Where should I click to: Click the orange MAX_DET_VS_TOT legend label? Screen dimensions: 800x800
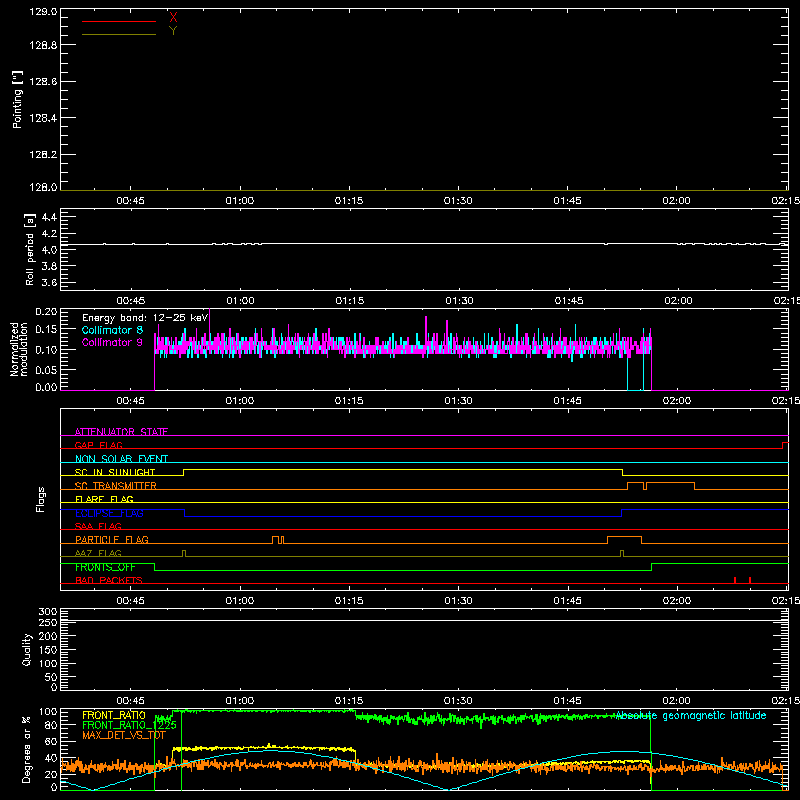point(123,735)
